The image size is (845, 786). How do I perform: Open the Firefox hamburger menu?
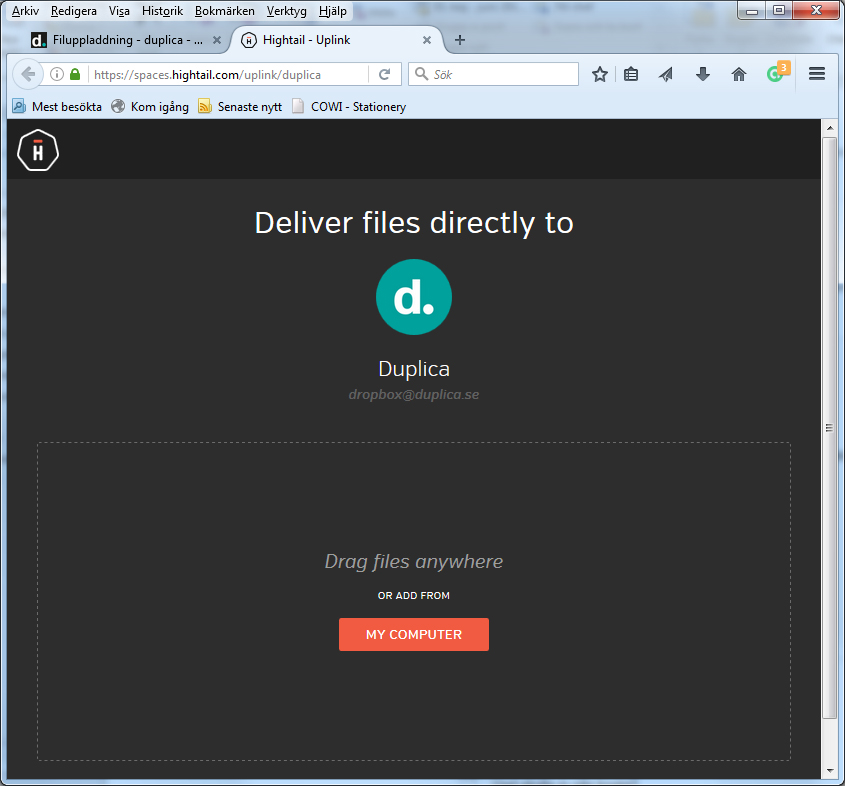tap(817, 74)
